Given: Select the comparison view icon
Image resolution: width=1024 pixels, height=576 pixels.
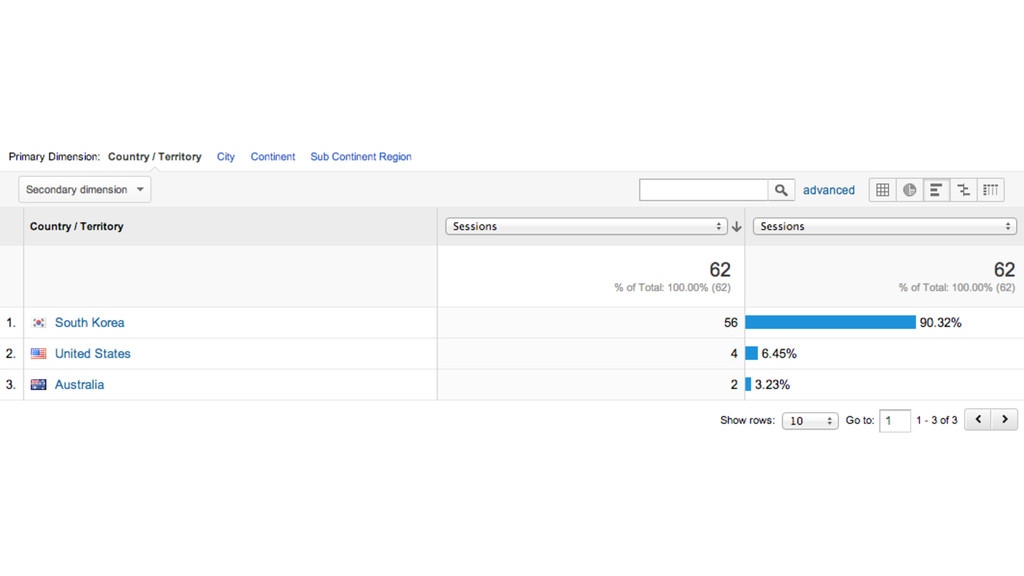Looking at the screenshot, I should [963, 190].
